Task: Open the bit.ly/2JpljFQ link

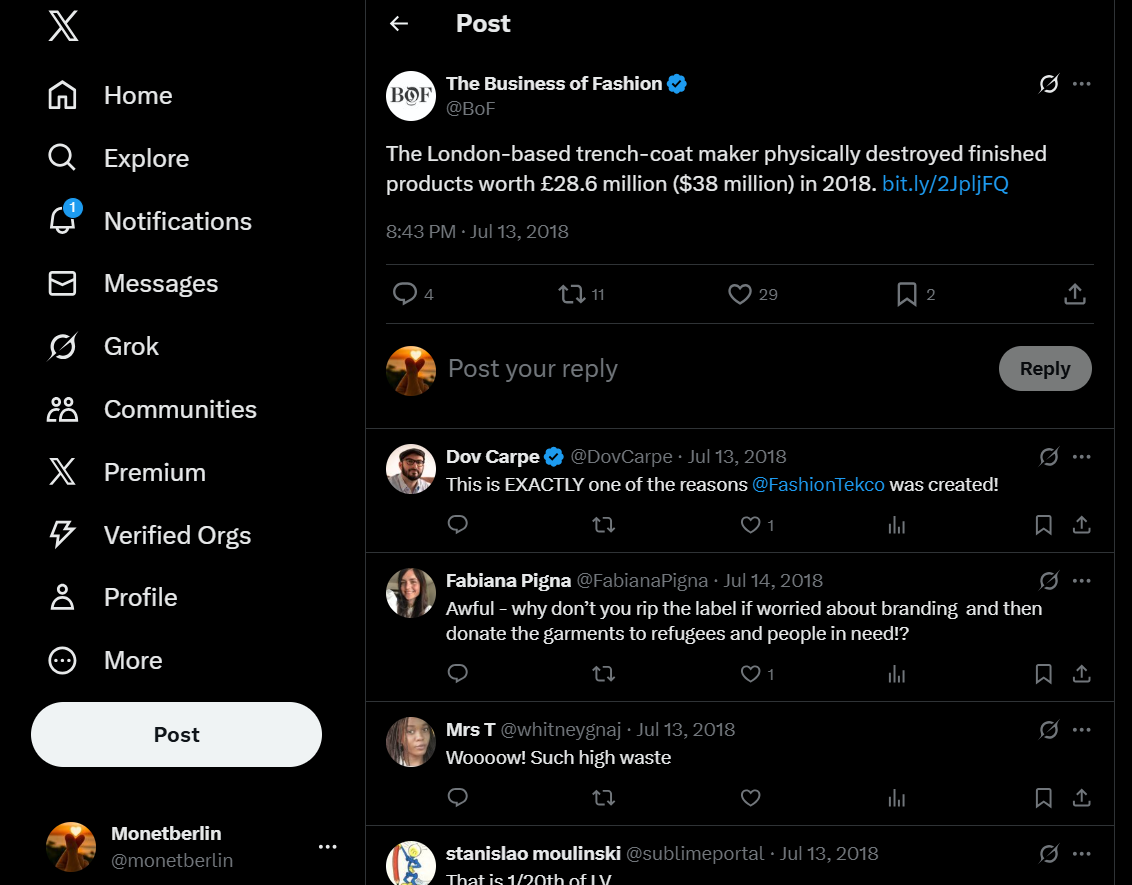Action: [x=945, y=184]
